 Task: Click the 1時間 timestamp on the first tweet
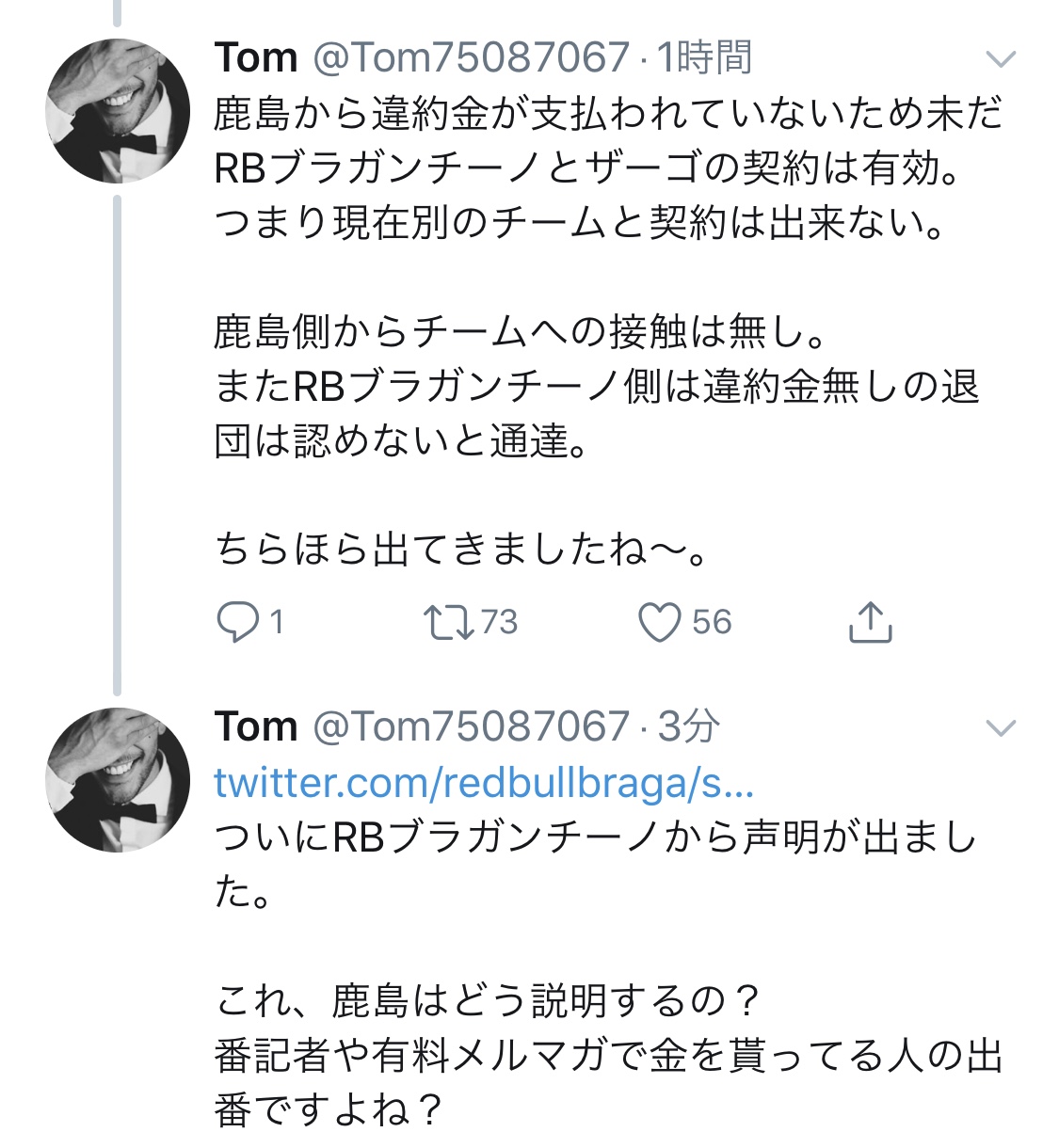pos(705,58)
